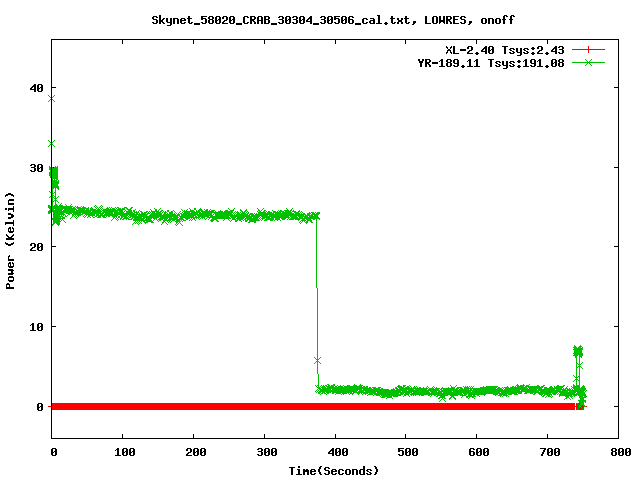This screenshot has width=640, height=480.
Task: Click the x-axis tick label 400
Action: coord(338,452)
